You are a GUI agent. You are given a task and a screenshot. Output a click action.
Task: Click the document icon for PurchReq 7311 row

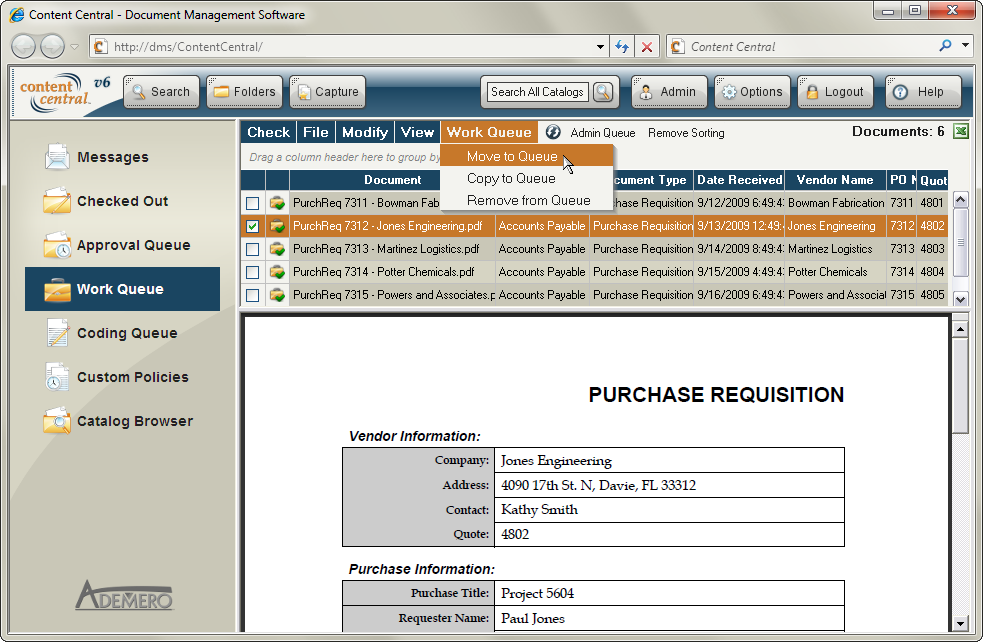(277, 203)
